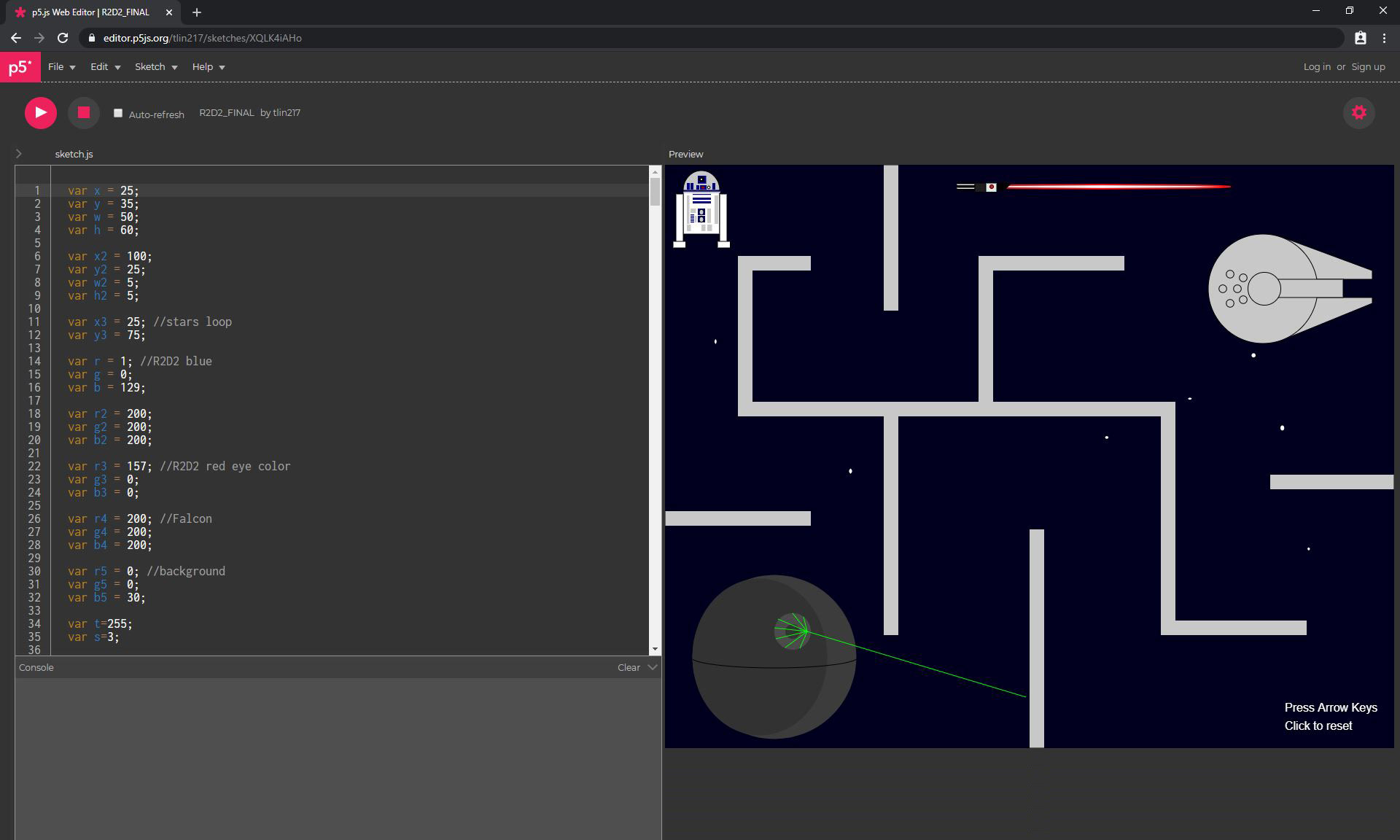1400x840 pixels.
Task: Click the Sign up link
Action: (x=1368, y=67)
